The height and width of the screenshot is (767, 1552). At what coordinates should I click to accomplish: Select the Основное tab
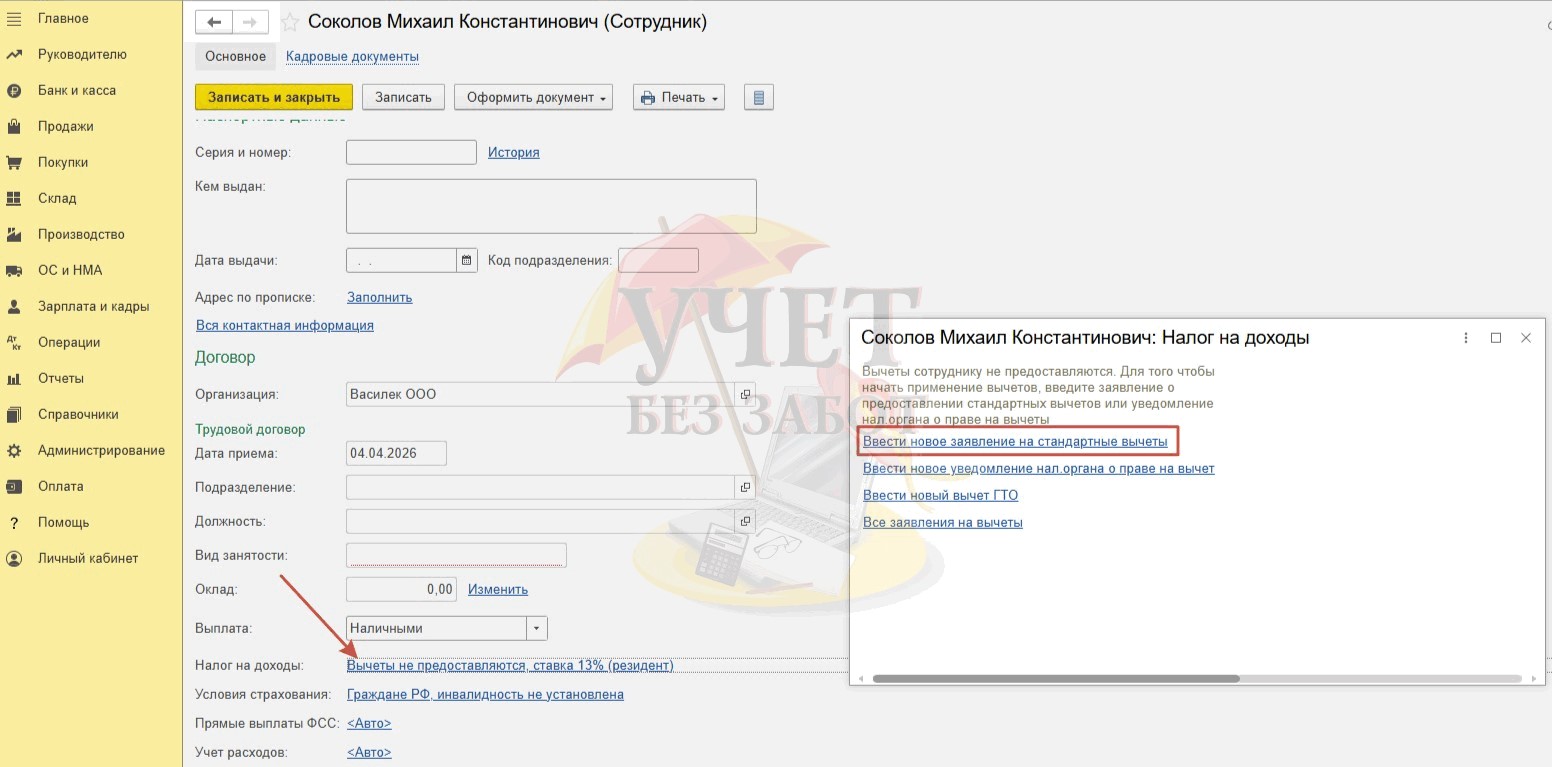[235, 56]
